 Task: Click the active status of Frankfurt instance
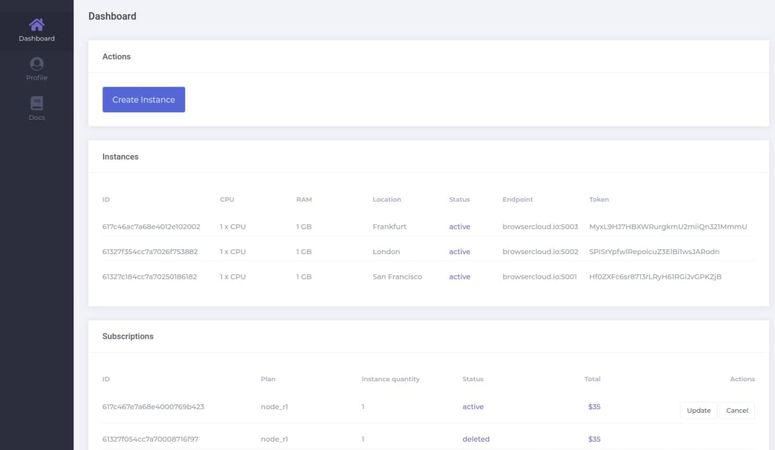[460, 226]
